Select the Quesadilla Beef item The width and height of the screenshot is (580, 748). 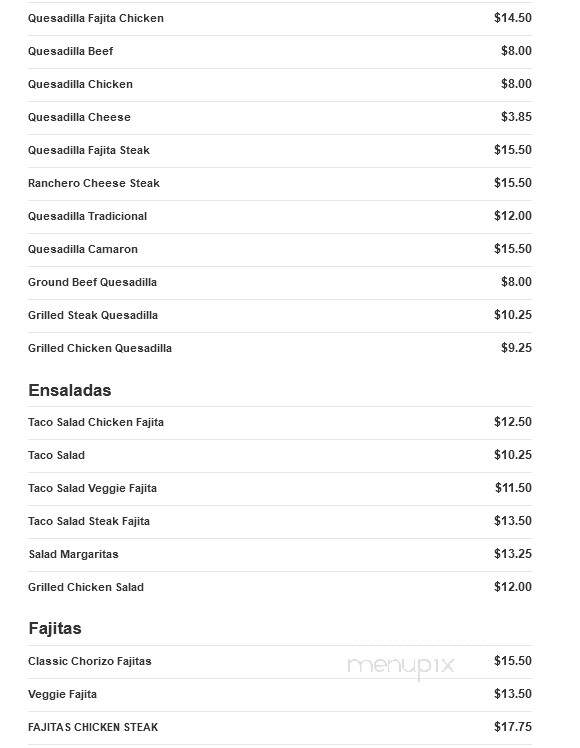pyautogui.click(x=280, y=52)
